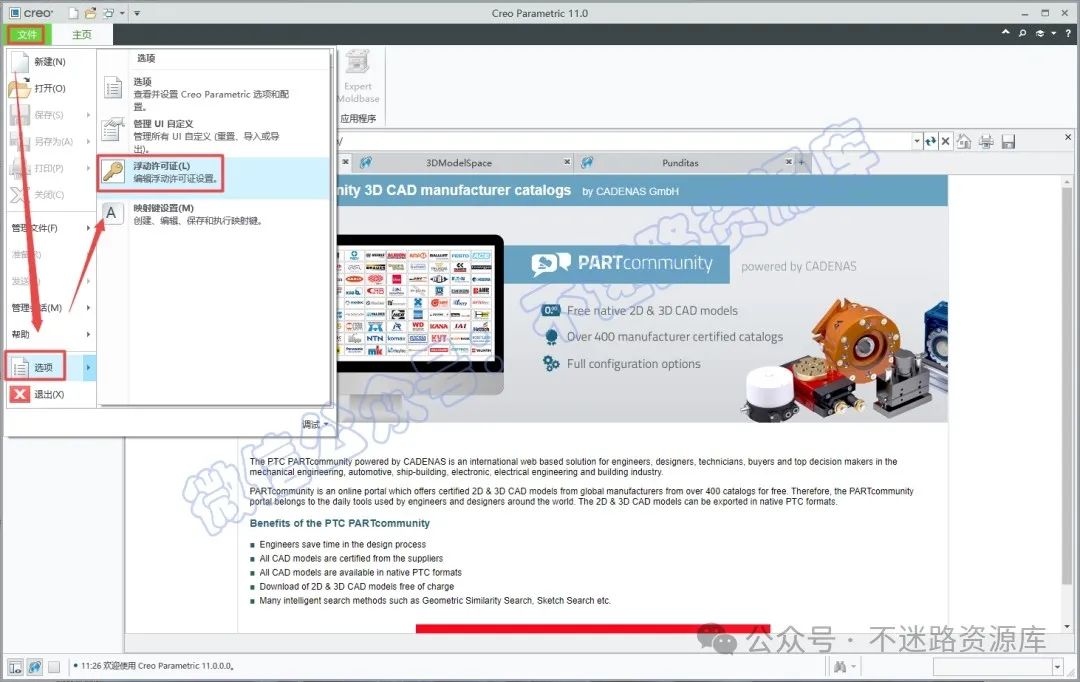Click the browser save page icon
The height and width of the screenshot is (682, 1080).
[x=1008, y=142]
